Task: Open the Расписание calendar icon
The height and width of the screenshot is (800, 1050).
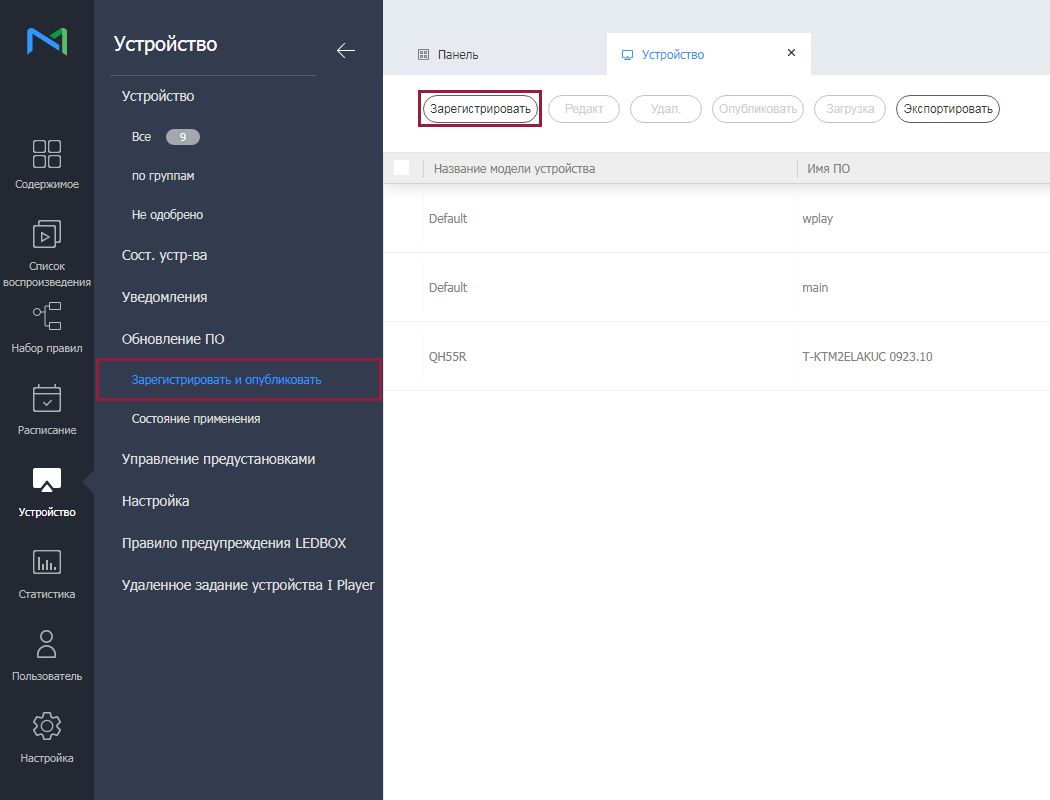Action: 47,399
